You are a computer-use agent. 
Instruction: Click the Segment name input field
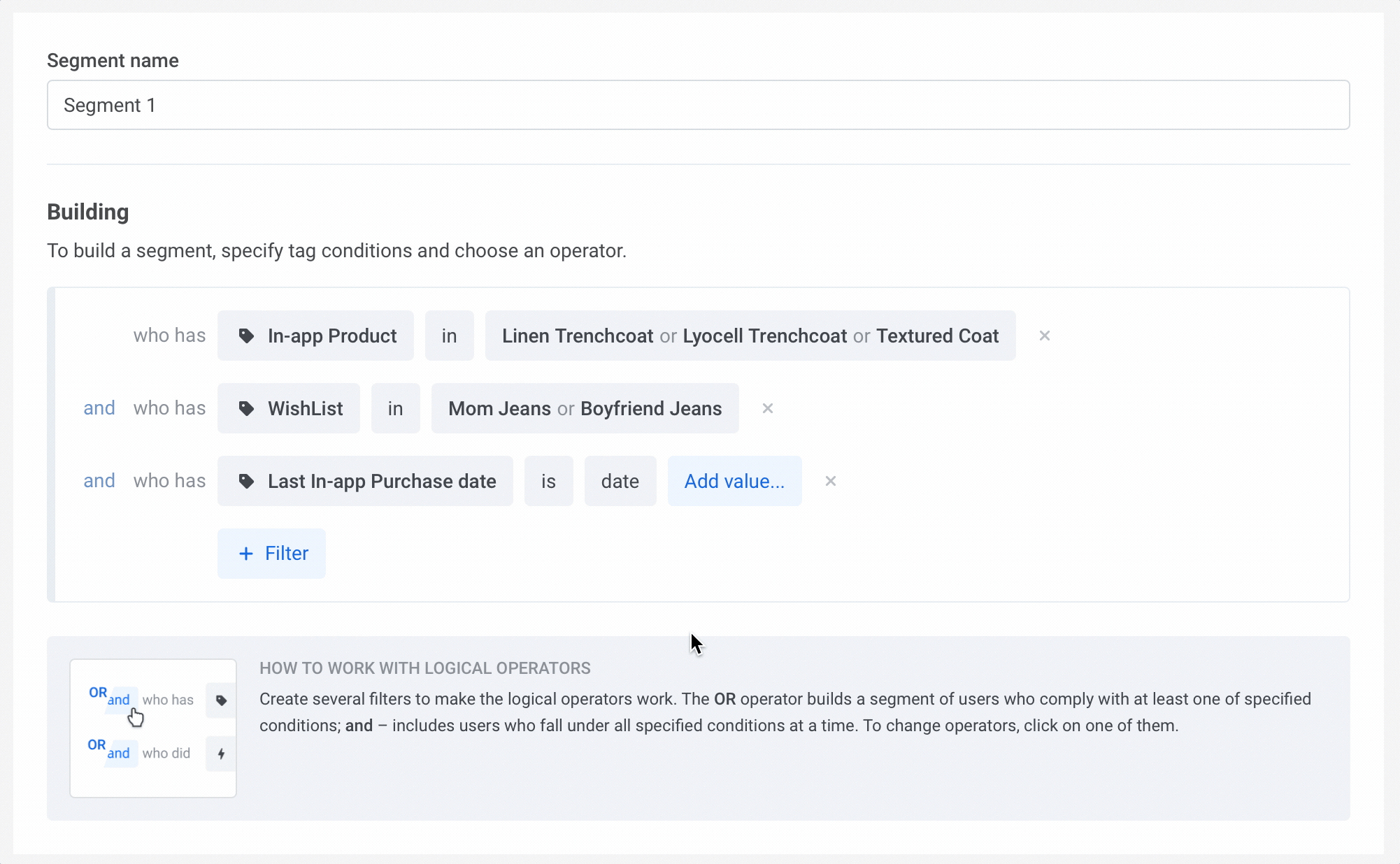[698, 105]
